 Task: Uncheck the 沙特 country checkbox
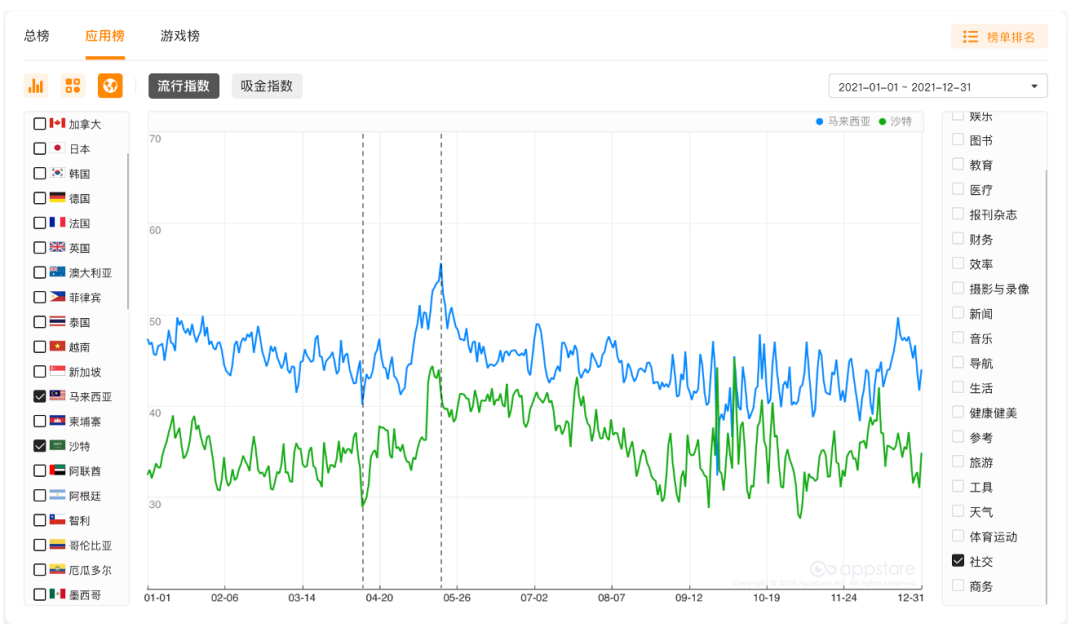pyautogui.click(x=40, y=446)
